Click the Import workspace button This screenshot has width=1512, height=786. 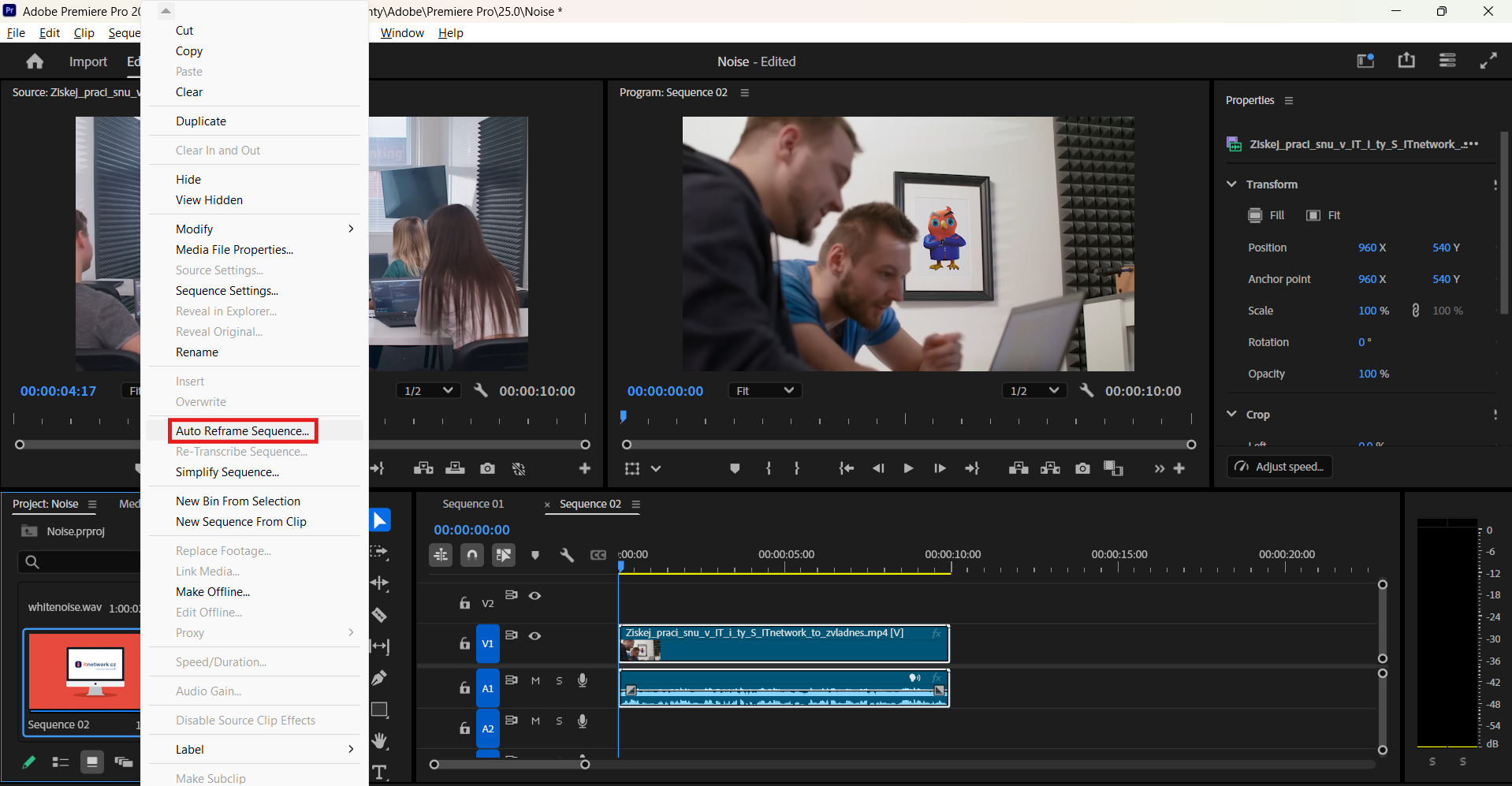(88, 61)
